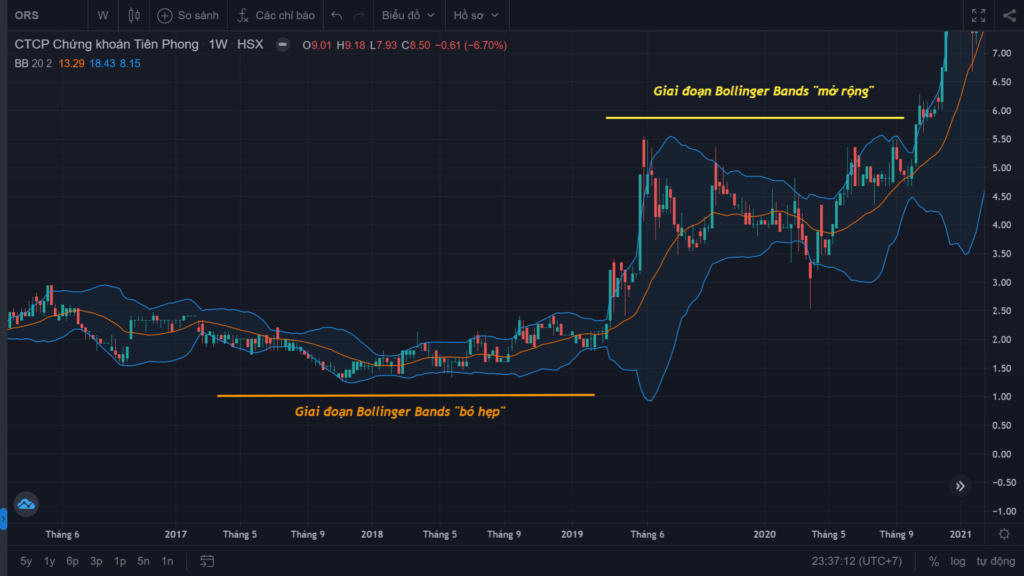Toggle tự động auto scale

[996, 561]
